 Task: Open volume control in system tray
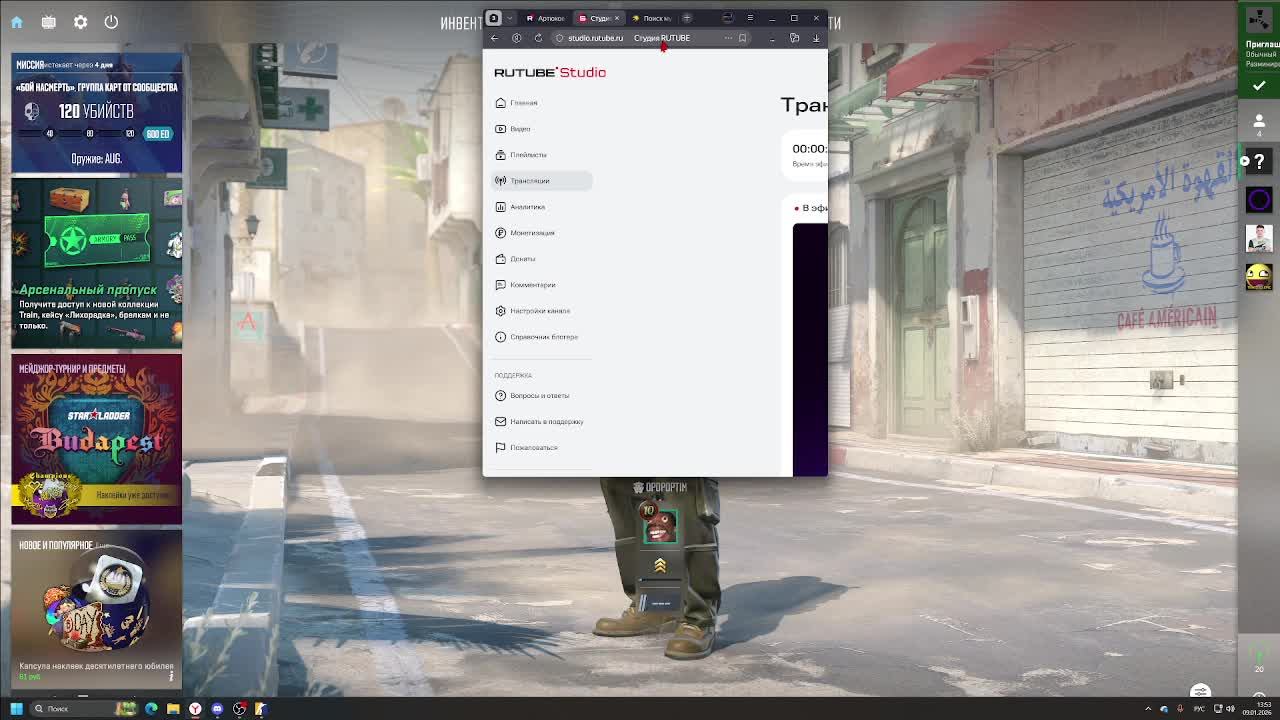1230,709
